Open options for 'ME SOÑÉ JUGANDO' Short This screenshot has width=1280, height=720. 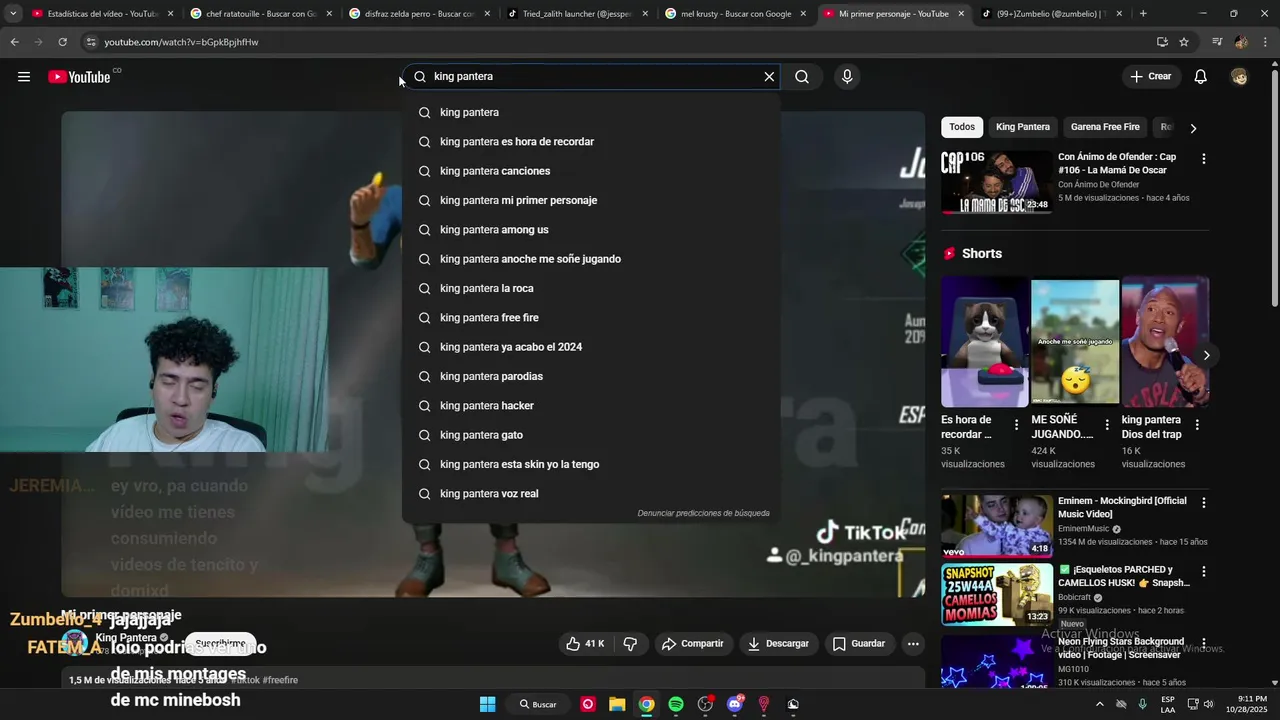tap(1107, 425)
